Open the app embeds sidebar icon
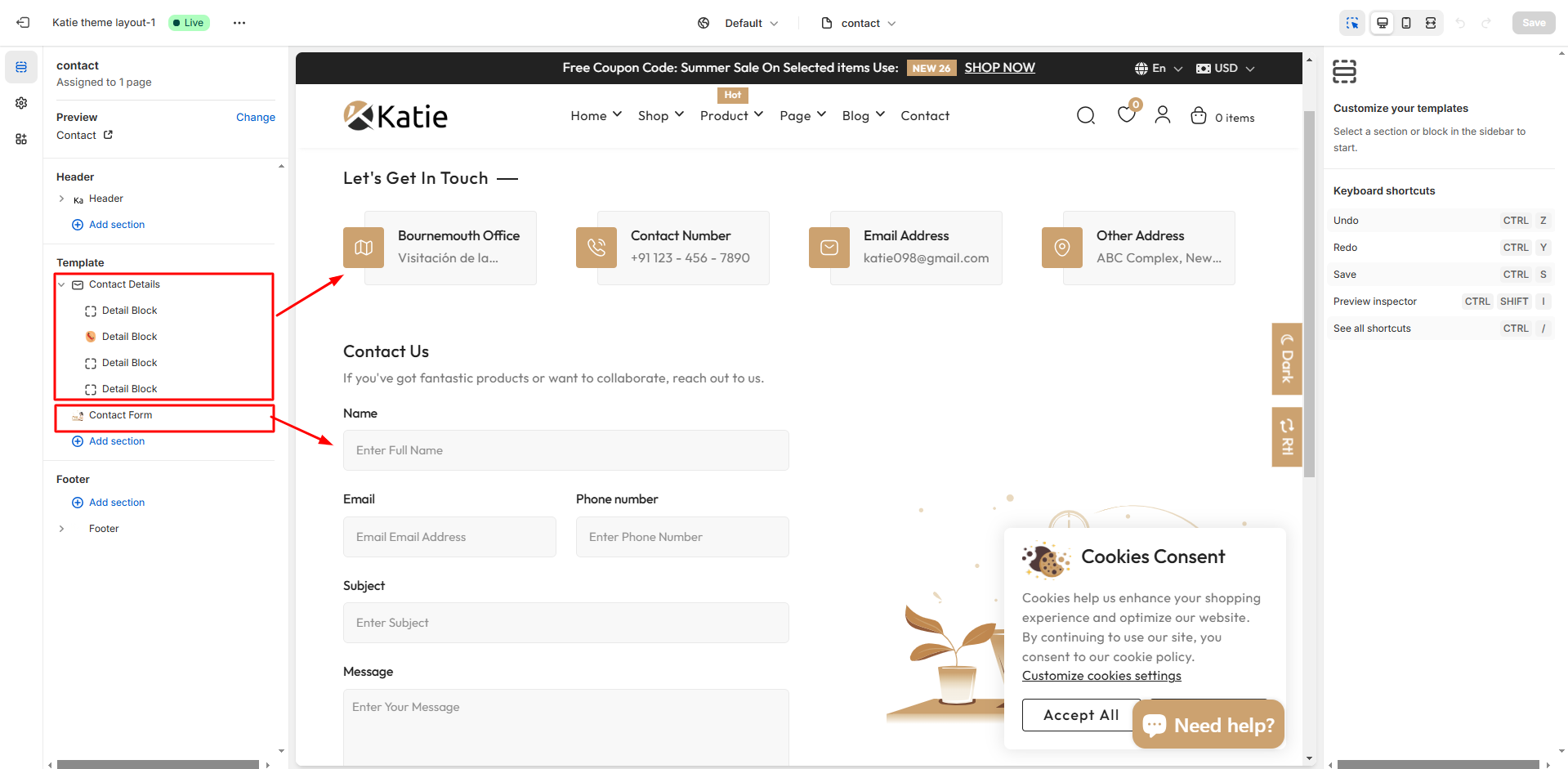 pos(21,139)
